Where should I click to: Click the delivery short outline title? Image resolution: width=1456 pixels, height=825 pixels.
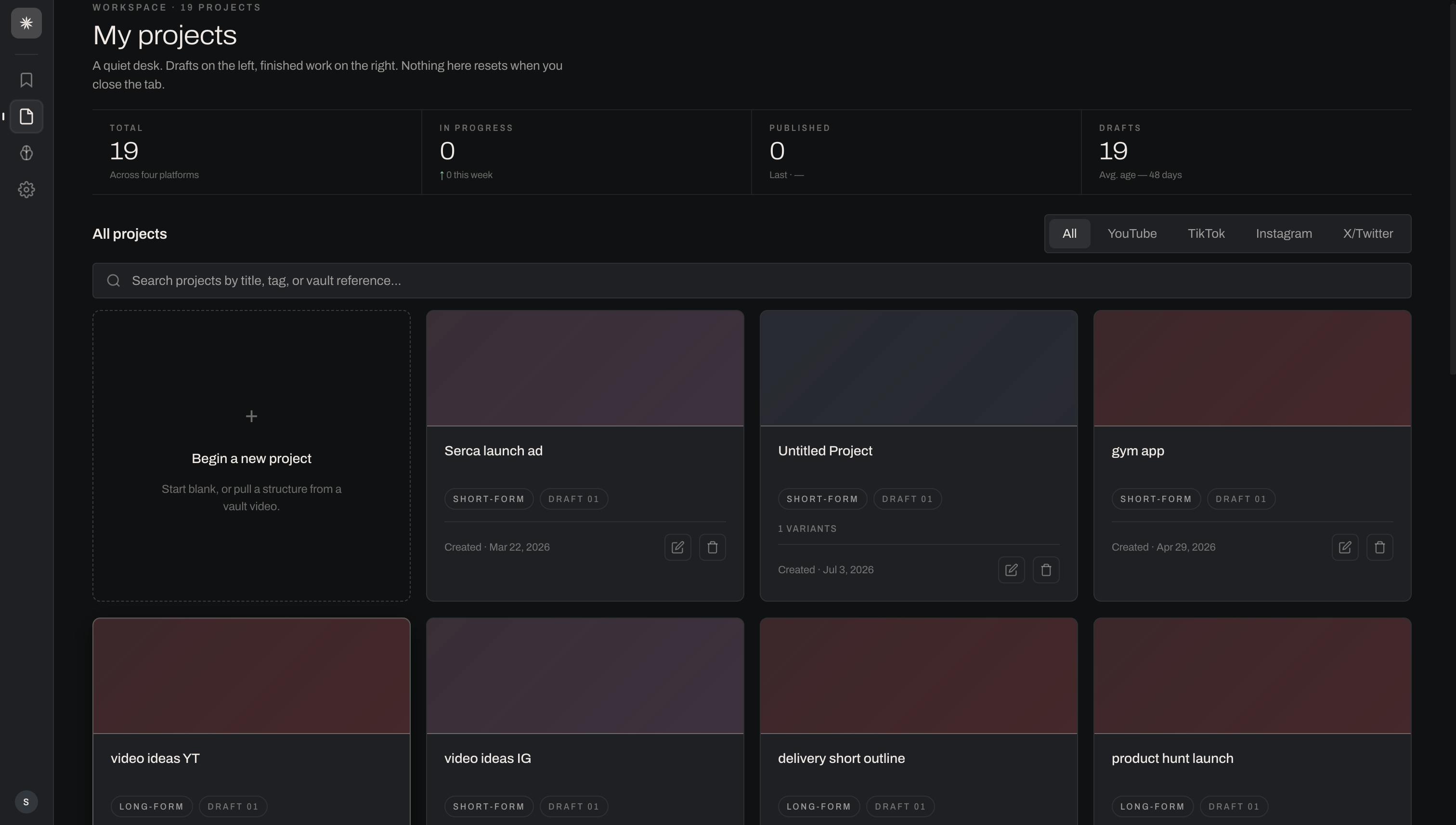(x=841, y=759)
